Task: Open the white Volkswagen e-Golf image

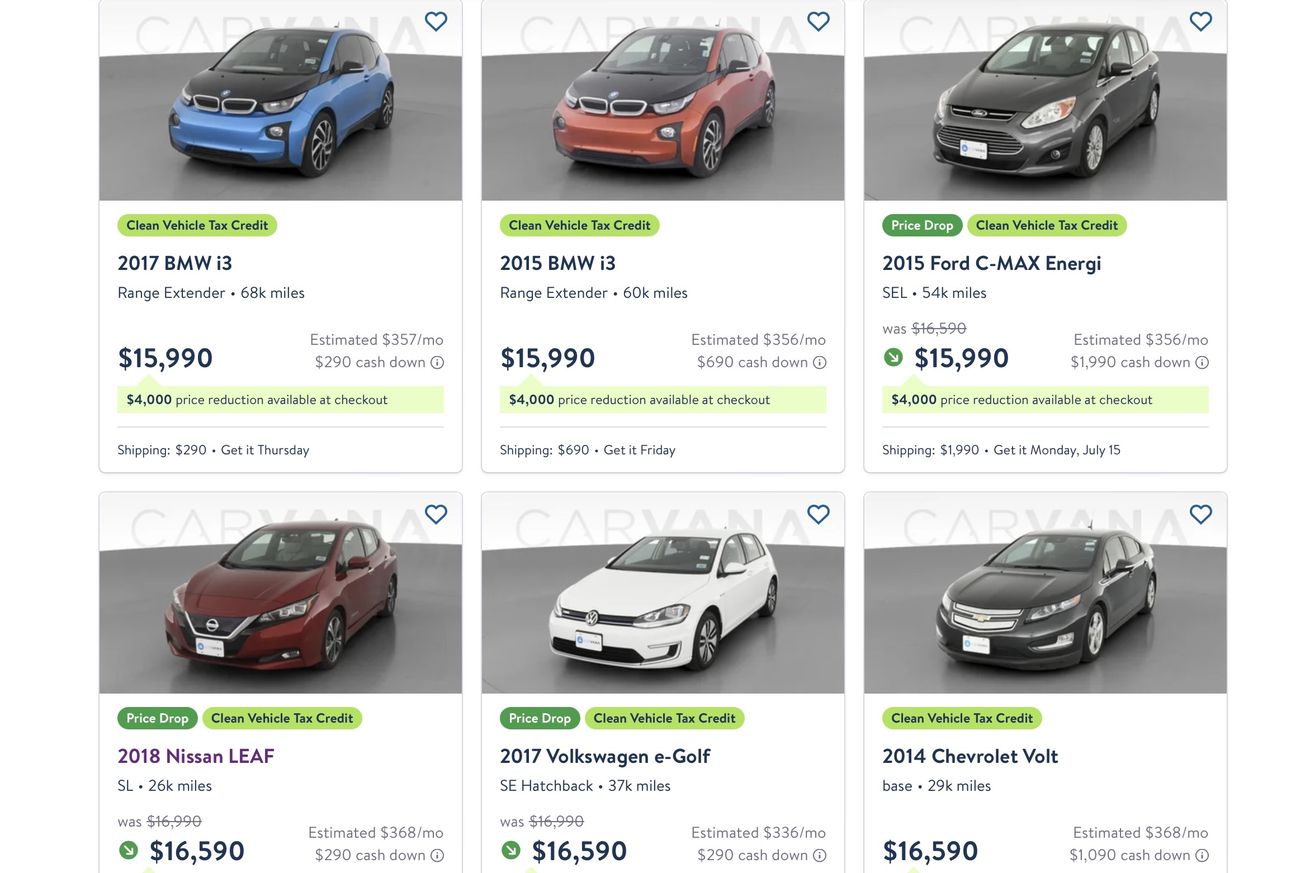Action: (663, 593)
